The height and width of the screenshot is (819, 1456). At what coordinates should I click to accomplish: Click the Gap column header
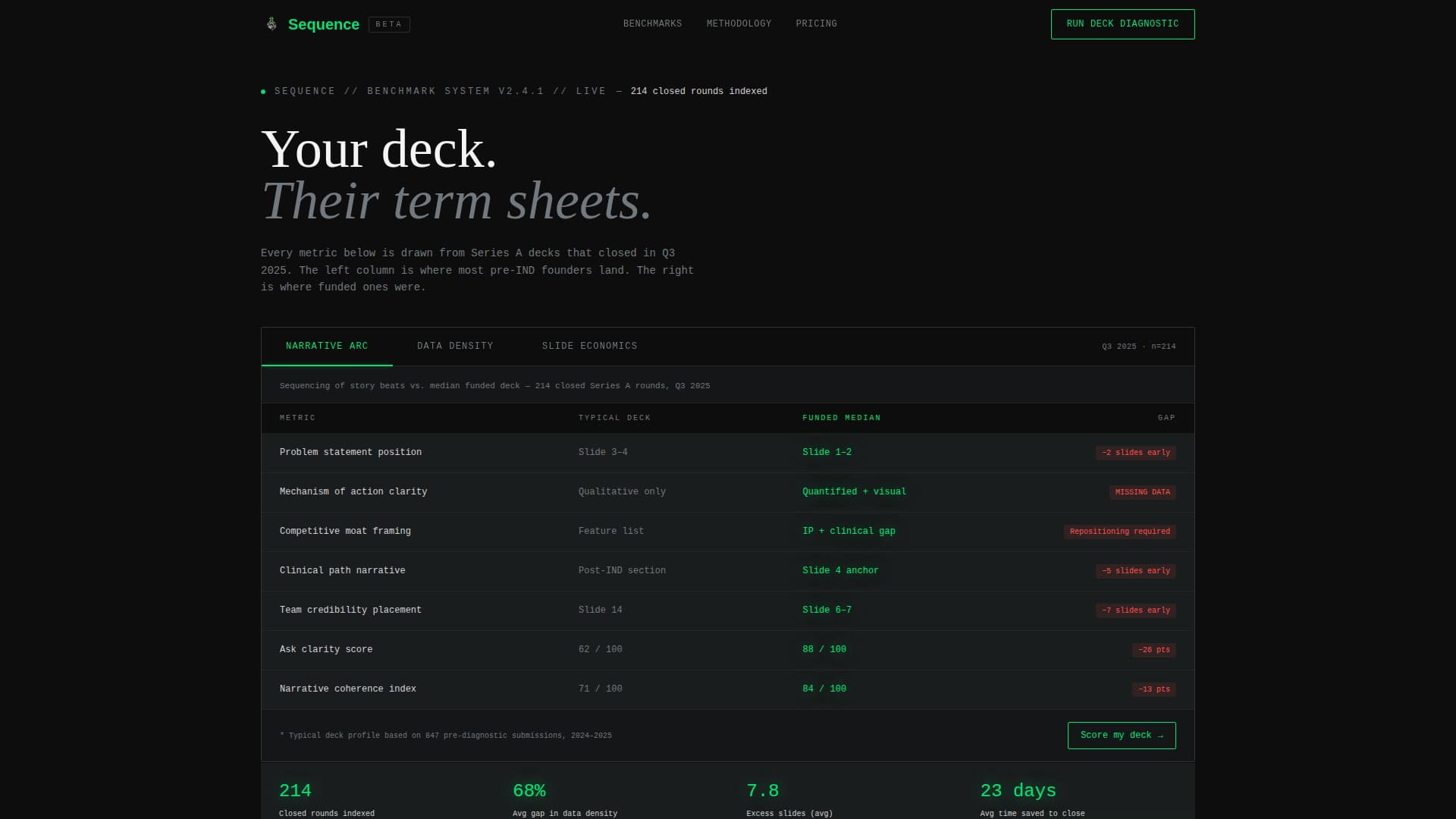coord(1166,419)
